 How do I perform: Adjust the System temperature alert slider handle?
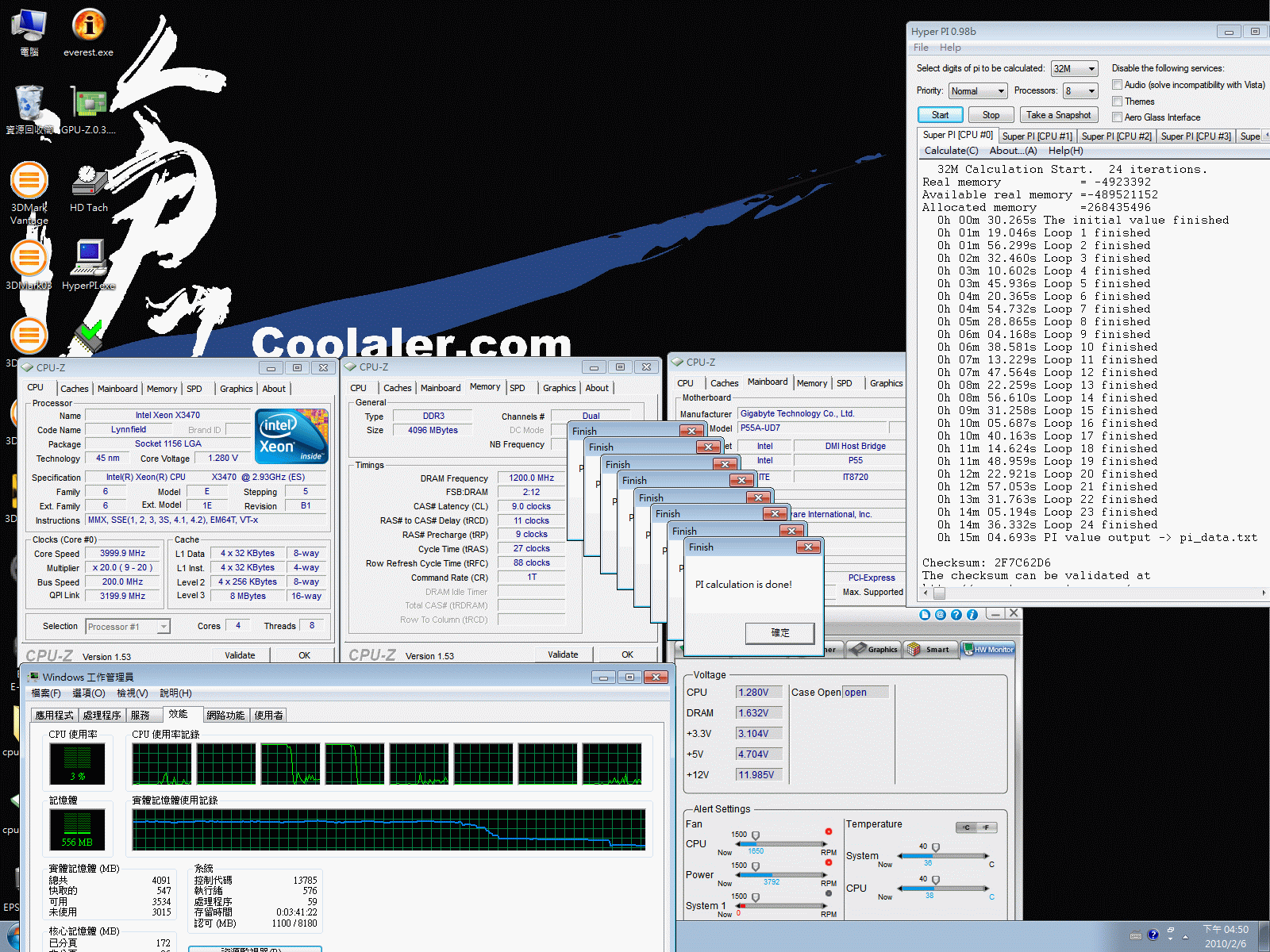(936, 848)
